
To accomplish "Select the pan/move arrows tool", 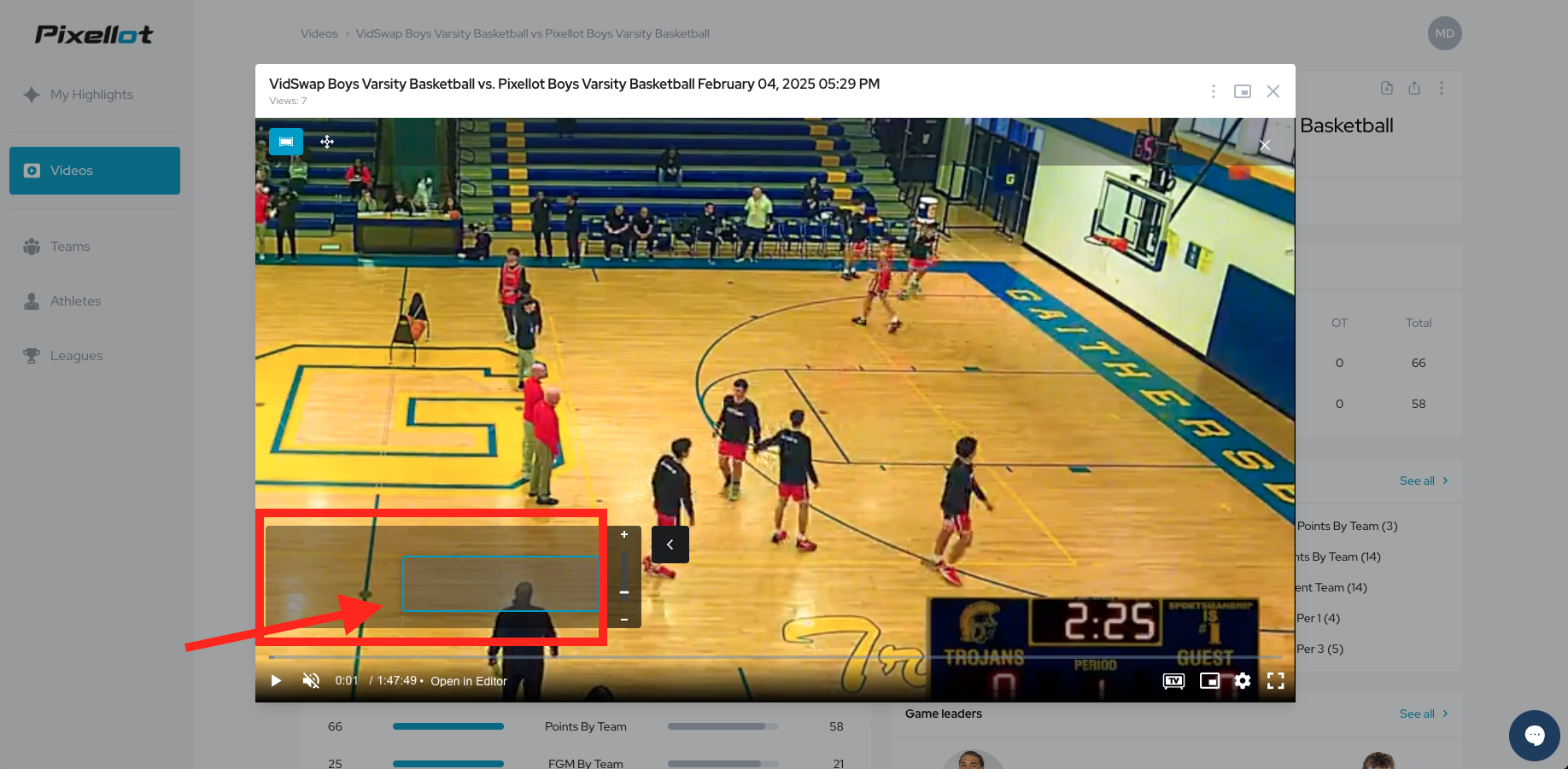I will pyautogui.click(x=327, y=142).
